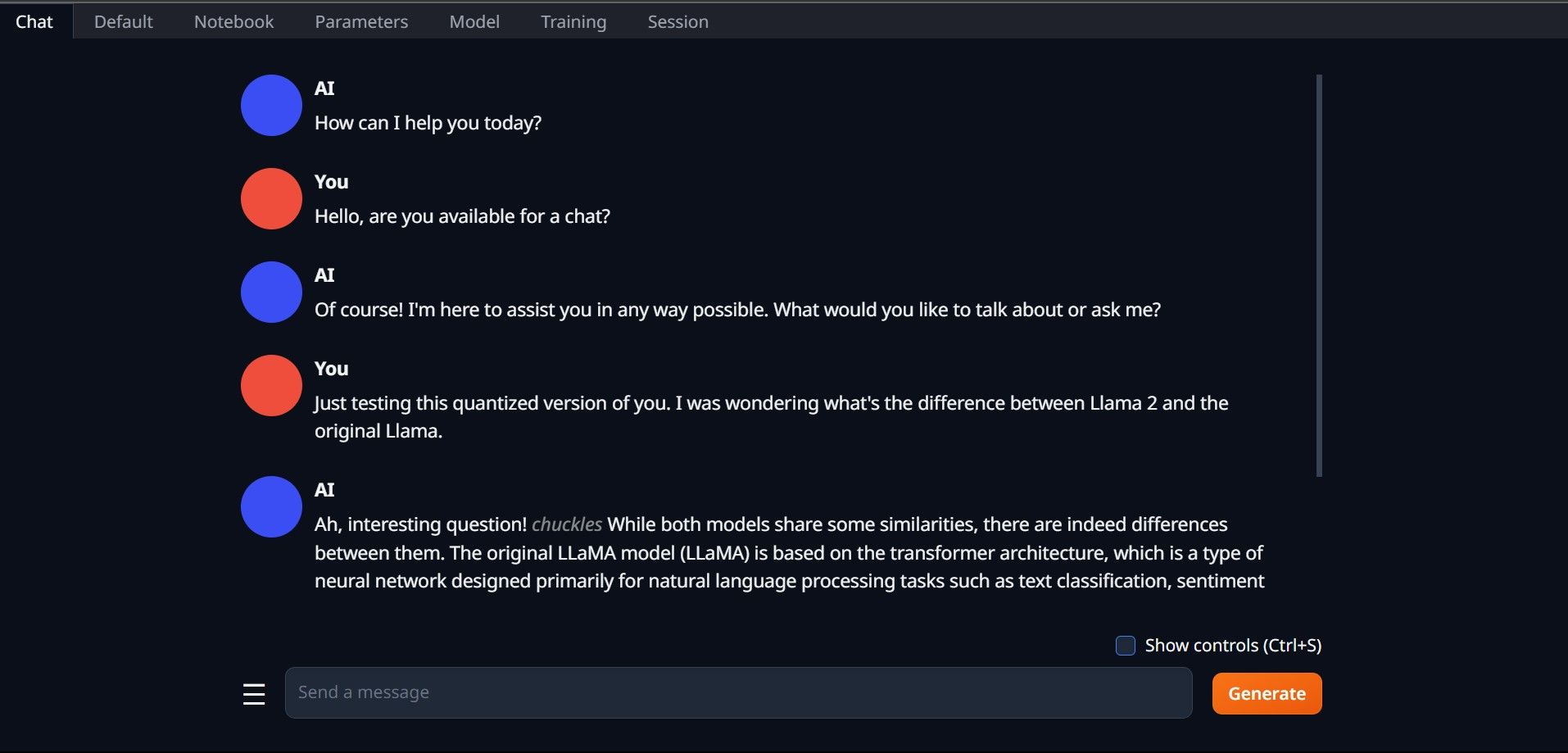
Task: Open the Parameters tab
Action: 361,21
